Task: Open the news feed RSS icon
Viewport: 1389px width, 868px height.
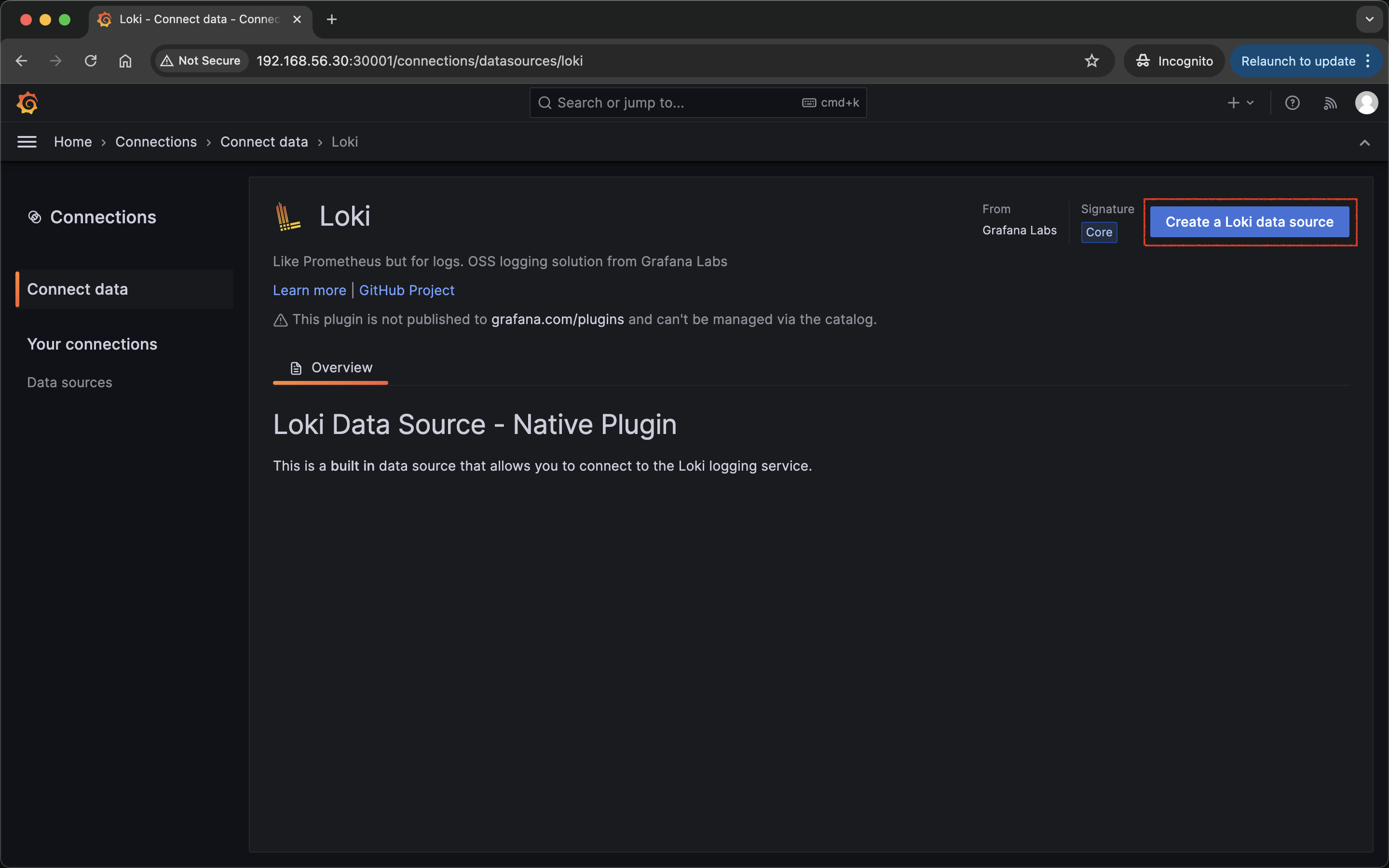Action: (1330, 103)
